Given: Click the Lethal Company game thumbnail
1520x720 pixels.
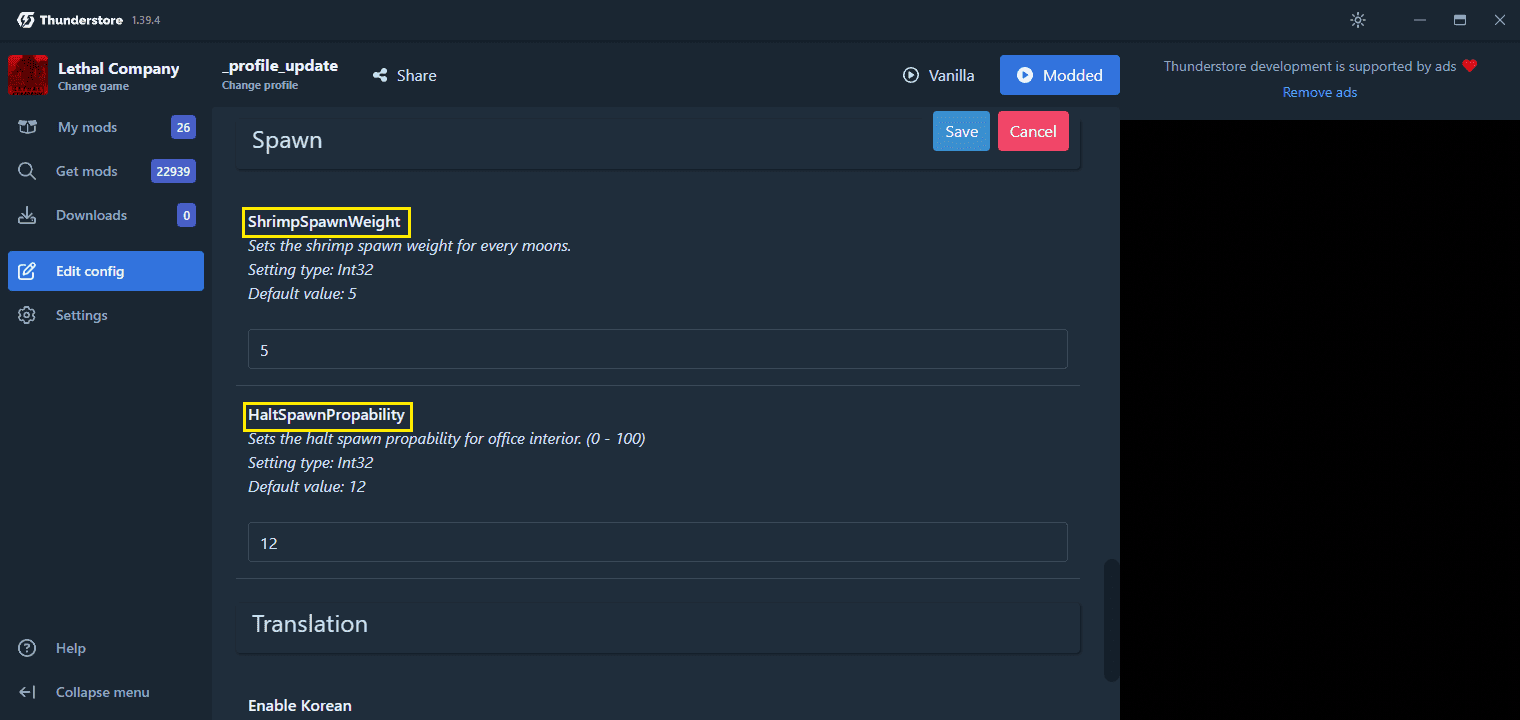Looking at the screenshot, I should coord(28,75).
